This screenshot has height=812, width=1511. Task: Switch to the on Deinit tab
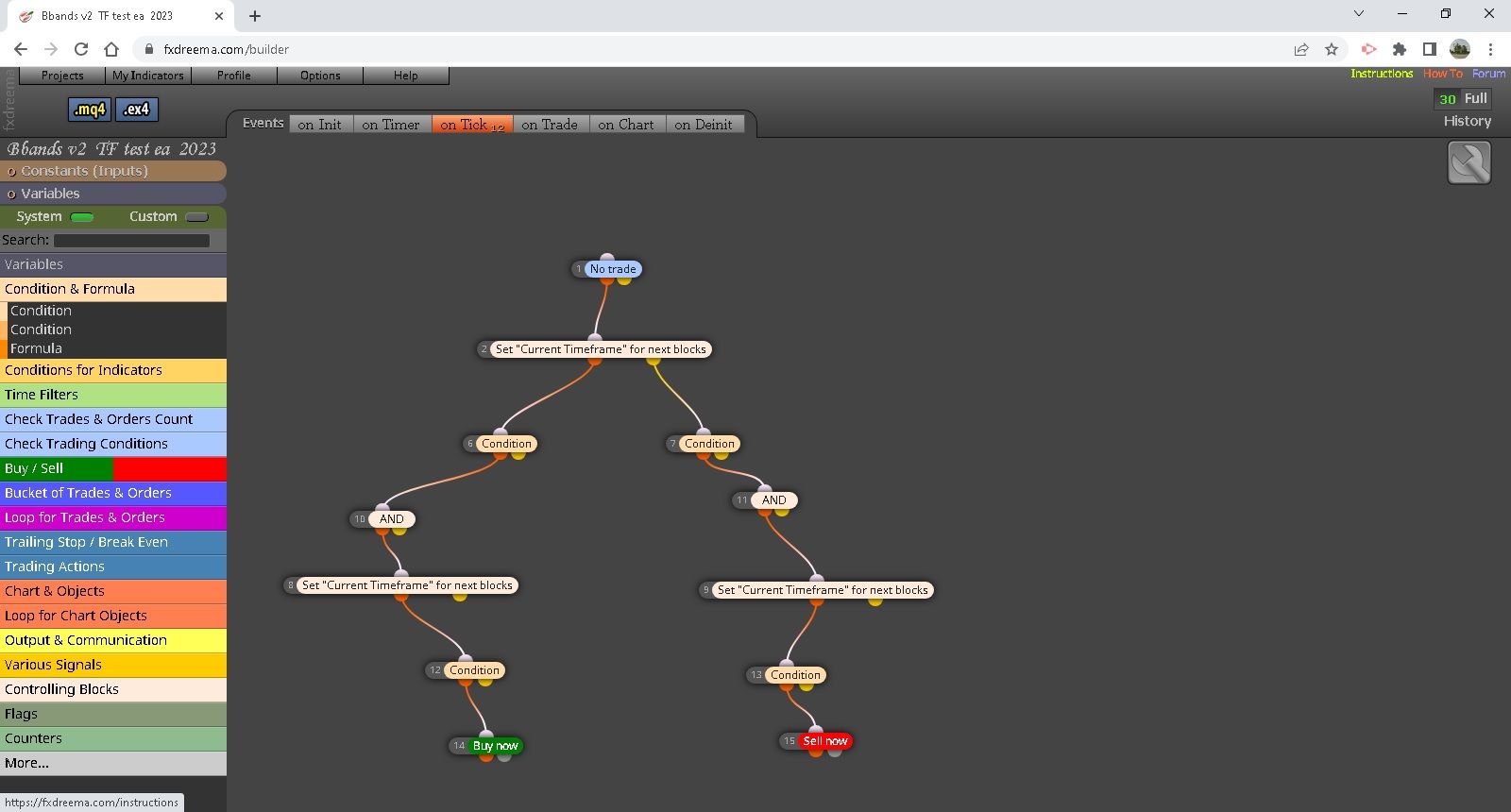tap(704, 125)
